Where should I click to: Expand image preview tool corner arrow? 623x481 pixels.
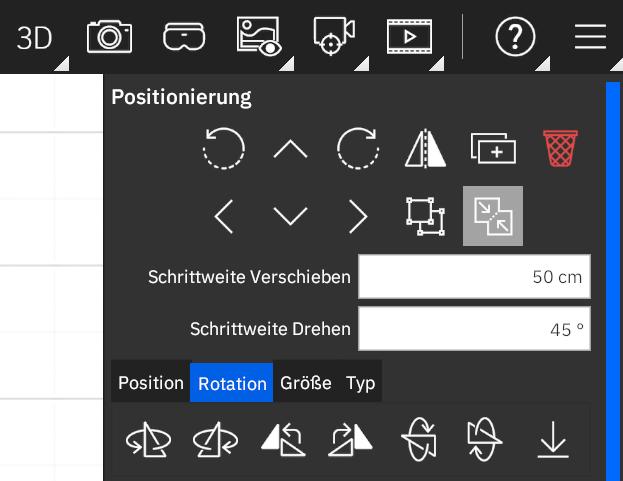287,64
